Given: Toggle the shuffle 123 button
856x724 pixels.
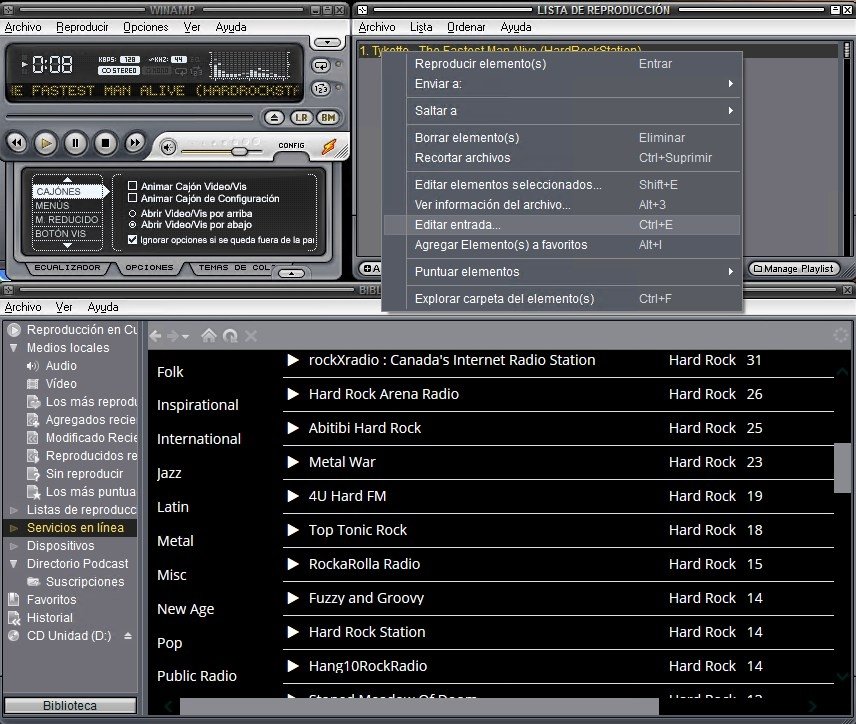Looking at the screenshot, I should (320, 88).
